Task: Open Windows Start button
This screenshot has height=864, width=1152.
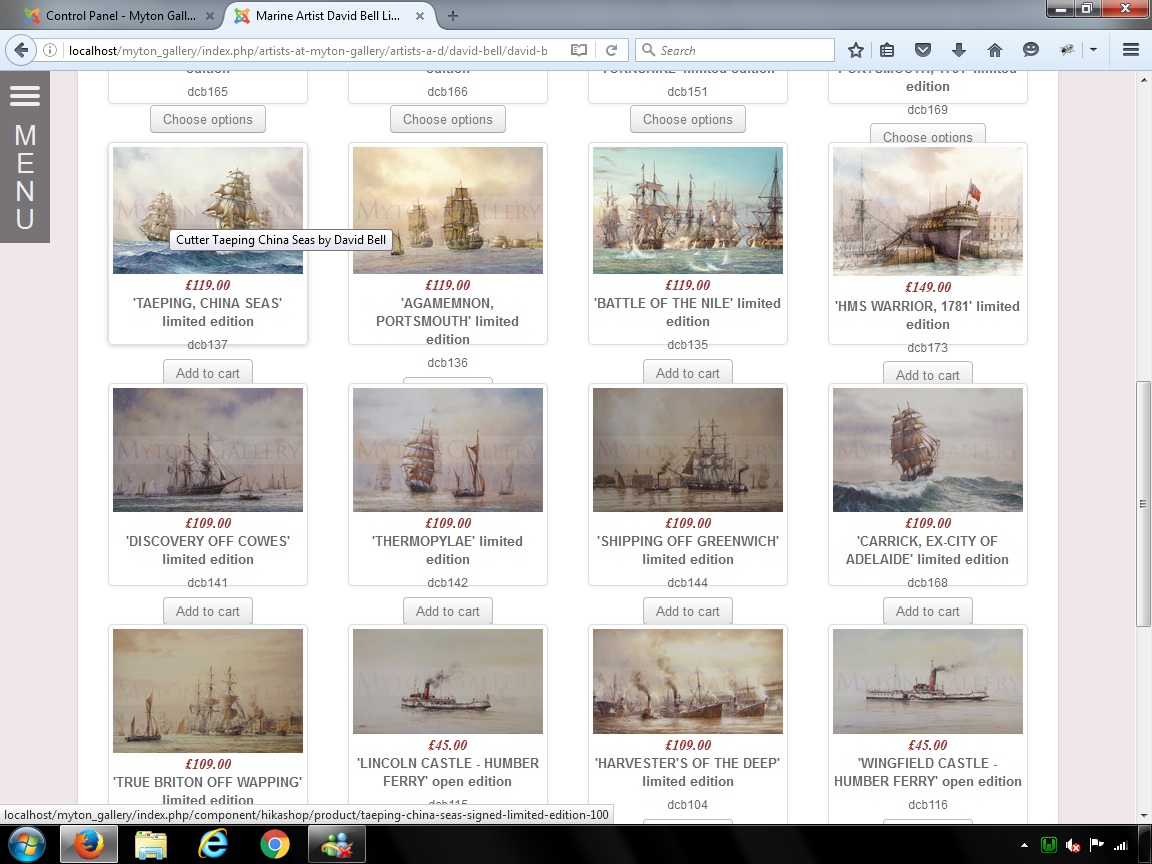Action: coord(26,844)
